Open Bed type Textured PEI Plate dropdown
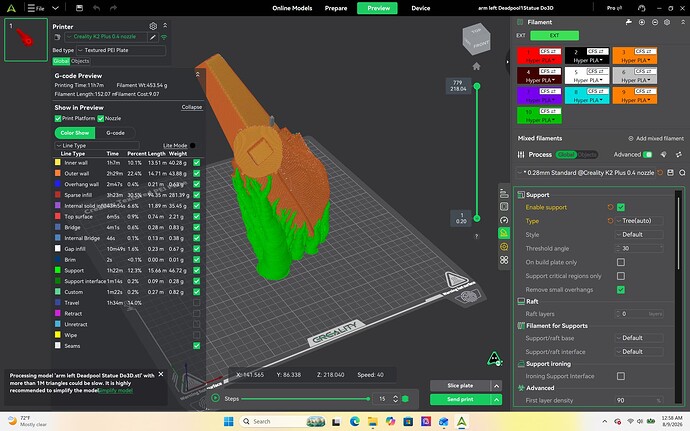Viewport: 690px width, 431px height. click(121, 50)
